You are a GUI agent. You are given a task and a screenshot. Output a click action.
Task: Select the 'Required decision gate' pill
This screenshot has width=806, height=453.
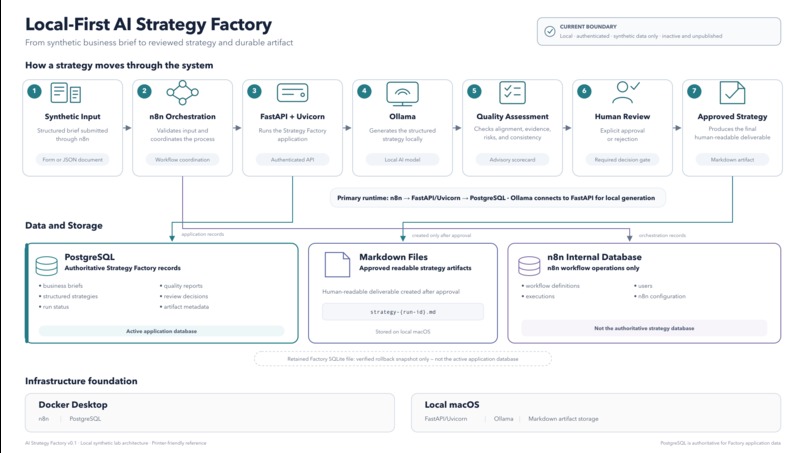click(622, 160)
